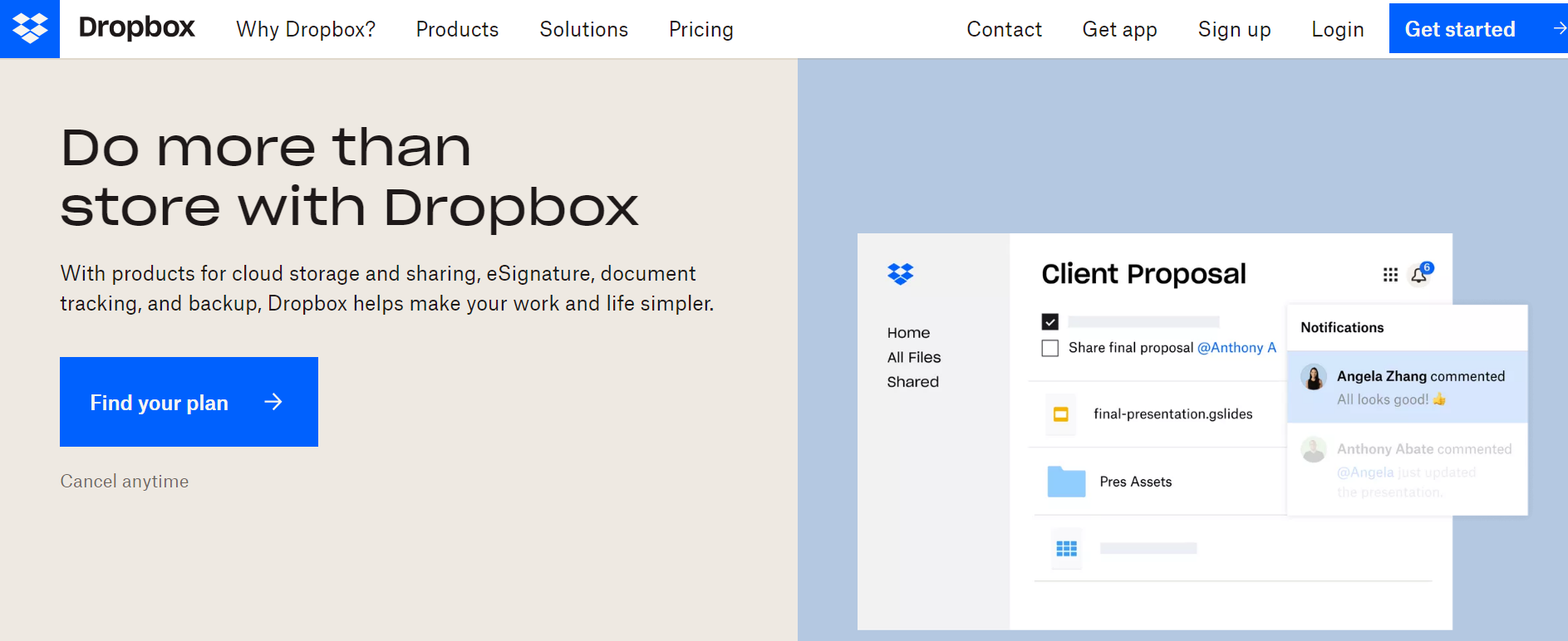Click Angela Zhang's avatar in notifications
This screenshot has height=641, width=1568.
[1314, 378]
